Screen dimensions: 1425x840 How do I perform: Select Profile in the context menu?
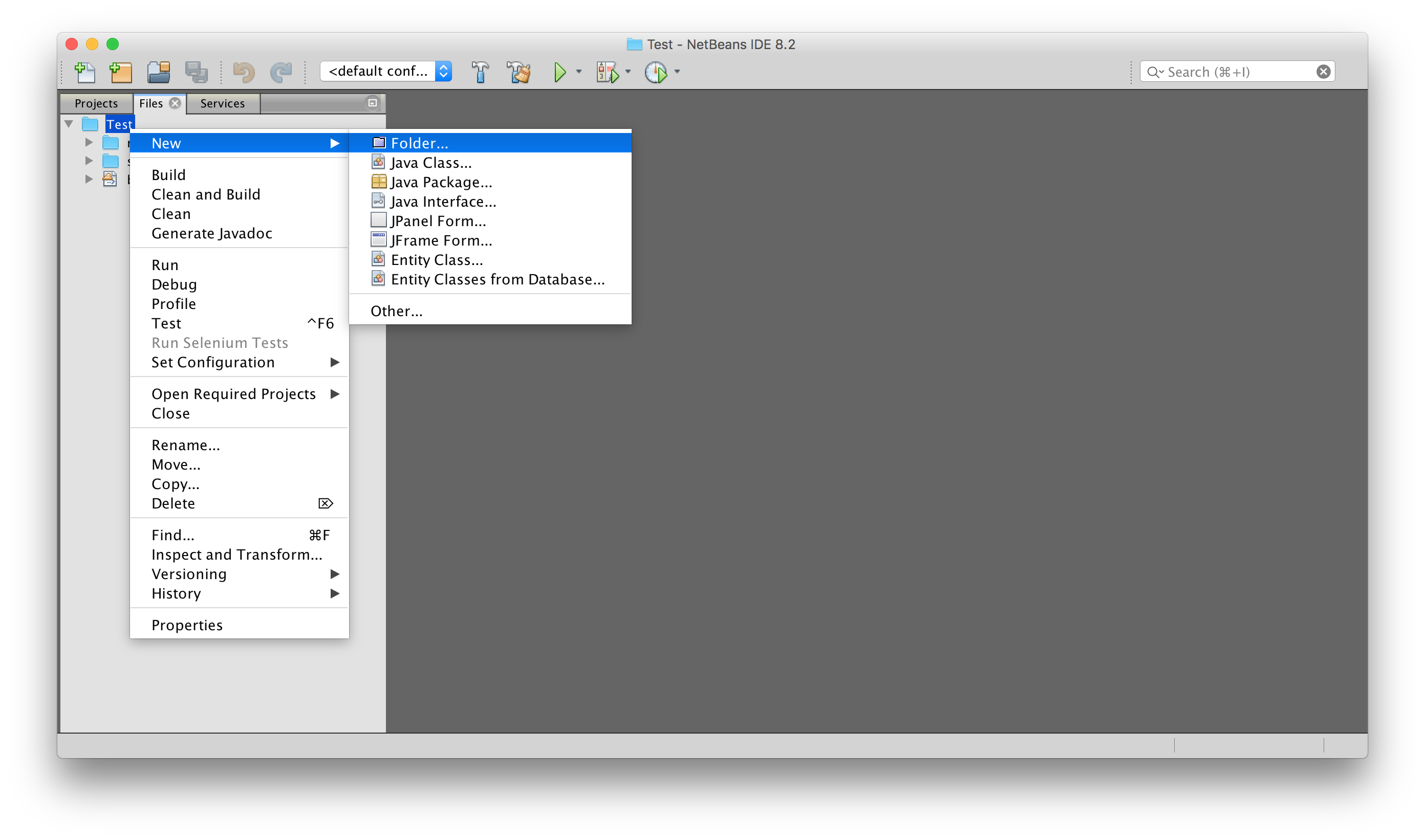(x=240, y=304)
